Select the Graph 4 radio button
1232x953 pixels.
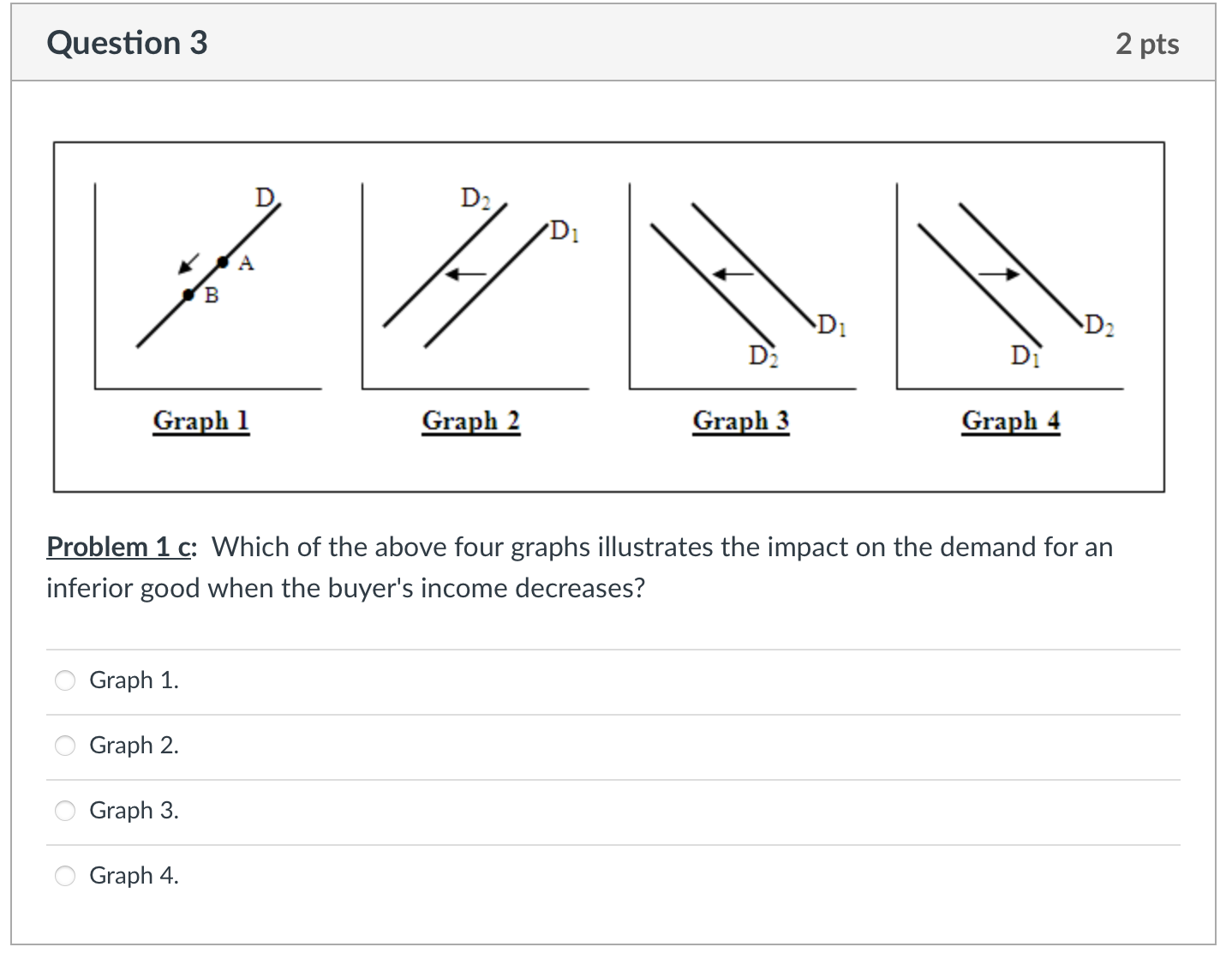coord(64,875)
